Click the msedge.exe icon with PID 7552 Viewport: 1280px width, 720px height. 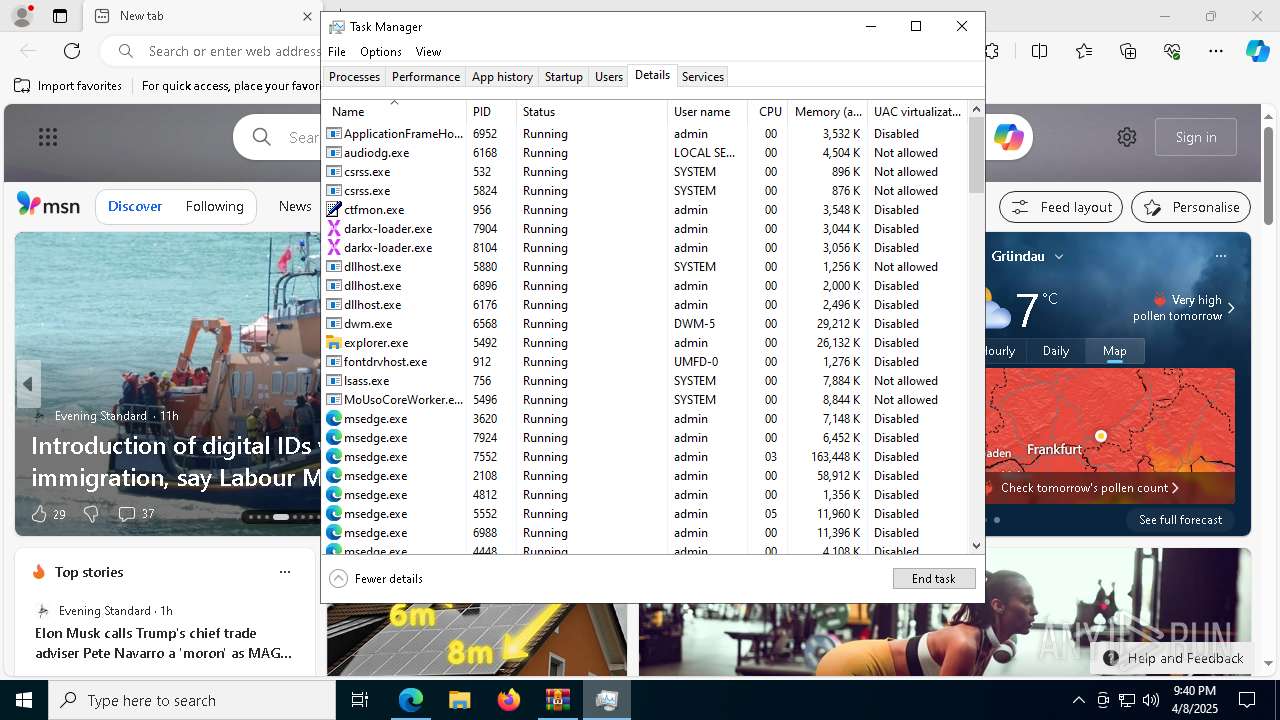334,457
